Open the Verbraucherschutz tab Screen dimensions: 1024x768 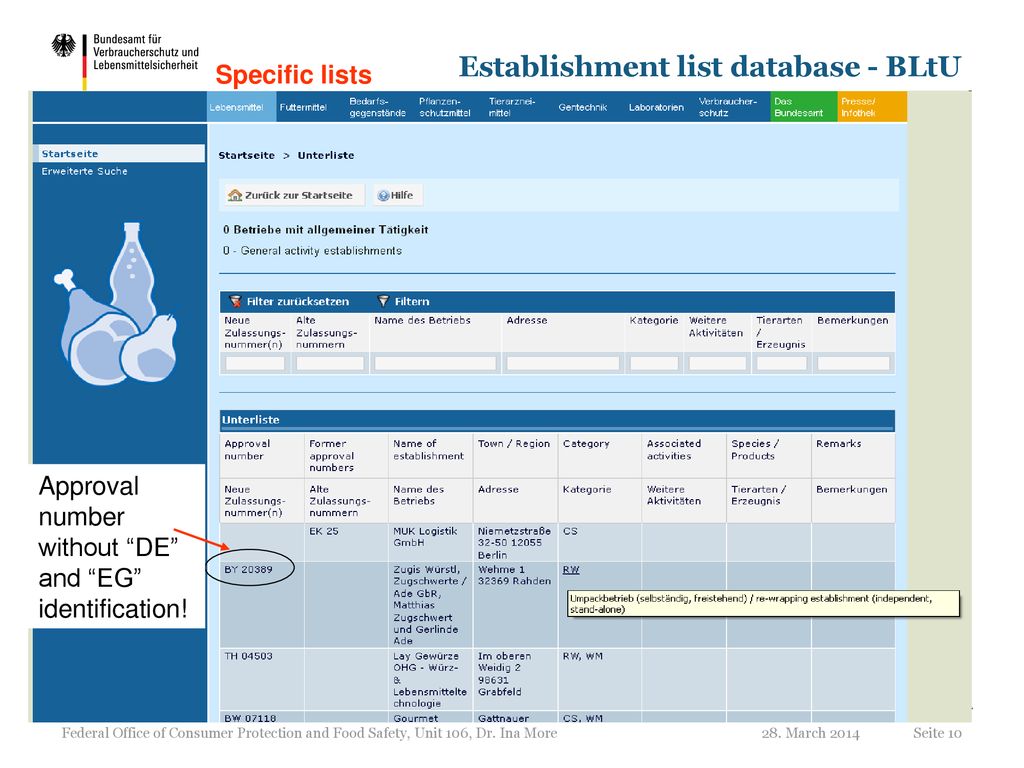(728, 107)
